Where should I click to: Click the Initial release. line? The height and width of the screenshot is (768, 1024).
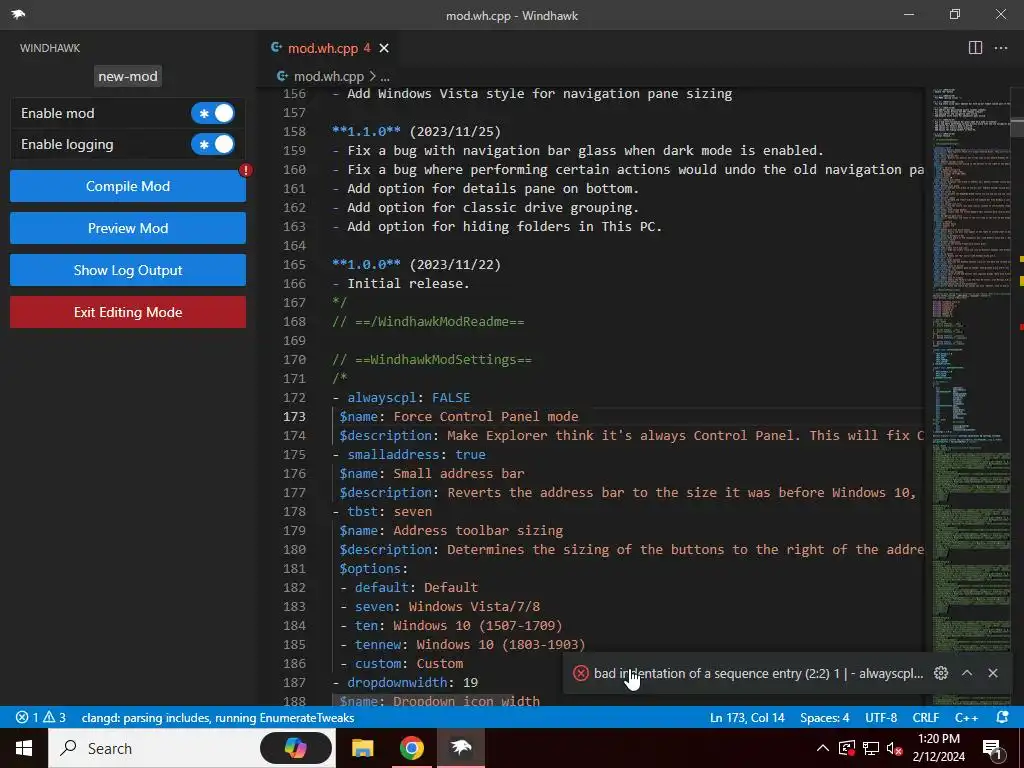[x=400, y=283]
